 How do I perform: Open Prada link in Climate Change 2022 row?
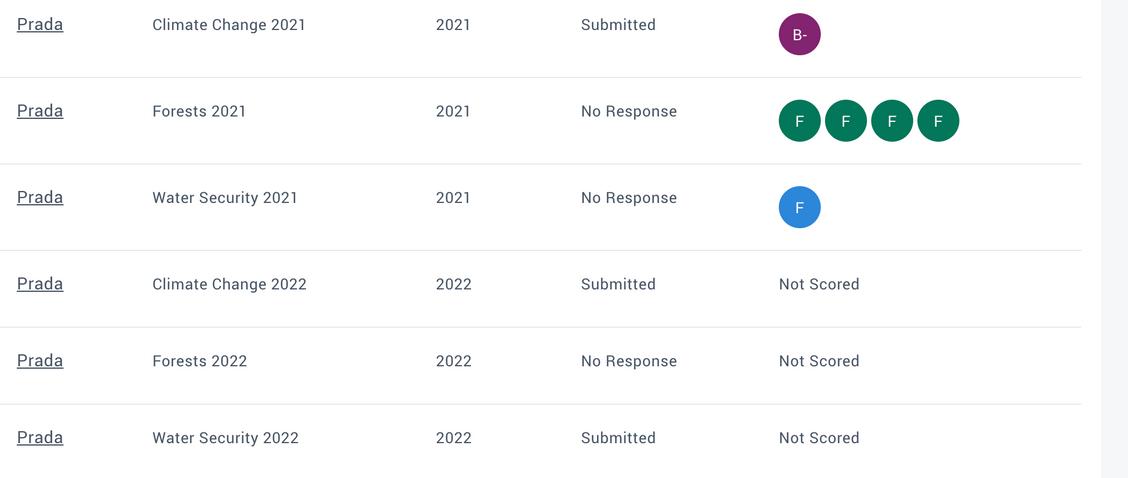[40, 284]
